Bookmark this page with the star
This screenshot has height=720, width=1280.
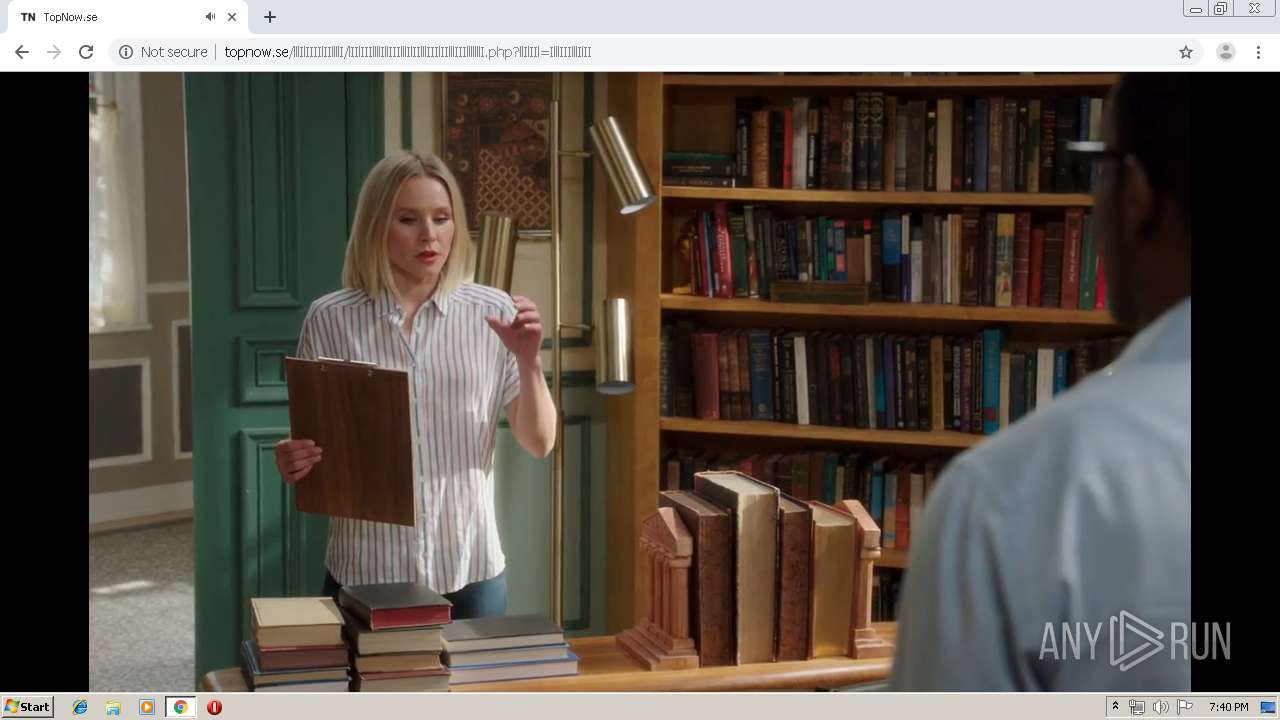(1186, 52)
